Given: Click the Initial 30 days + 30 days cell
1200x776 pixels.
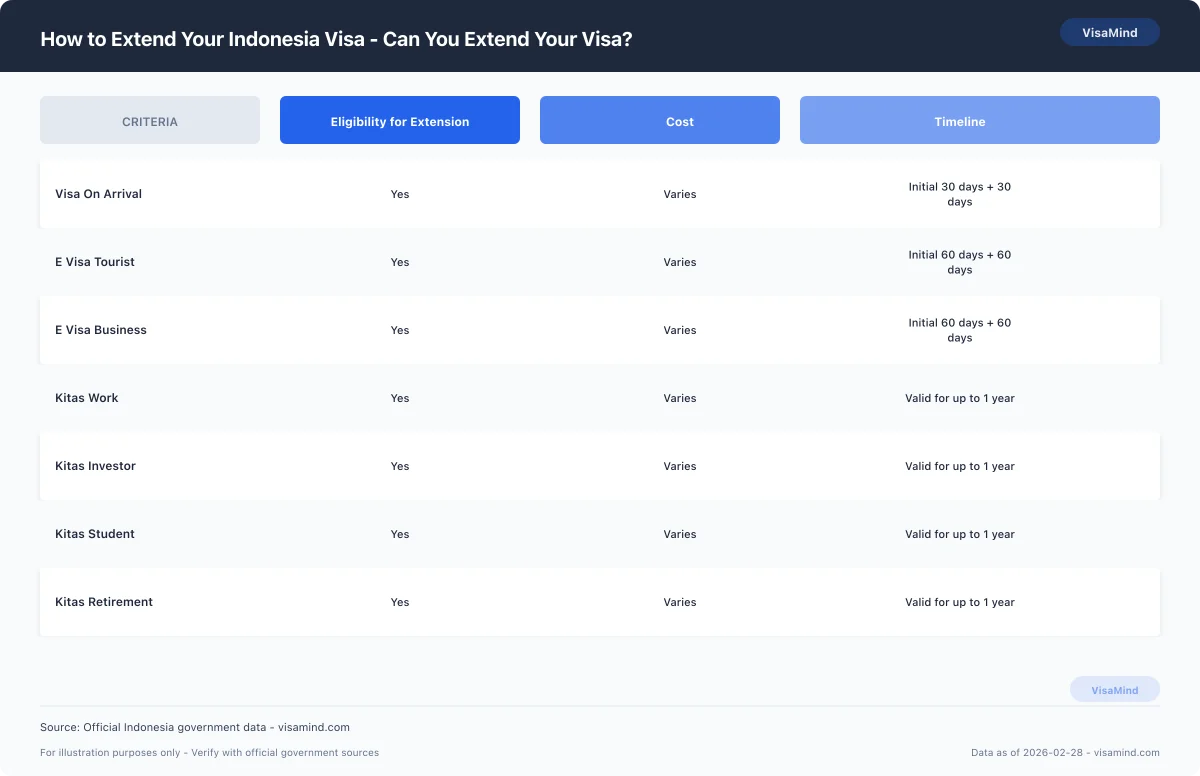Looking at the screenshot, I should [x=959, y=194].
